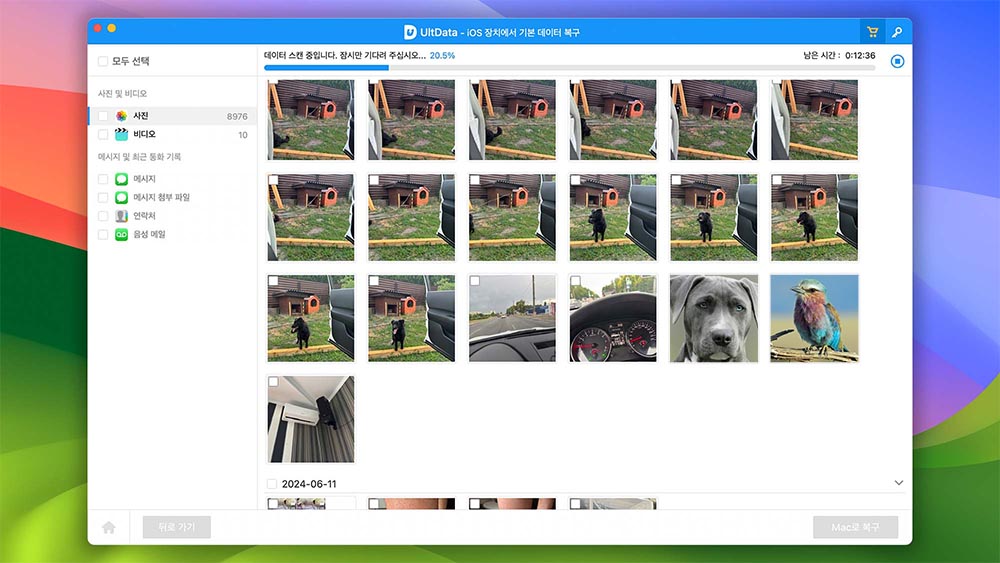Open the gray pit bull dog photo
1000x563 pixels.
click(x=714, y=318)
